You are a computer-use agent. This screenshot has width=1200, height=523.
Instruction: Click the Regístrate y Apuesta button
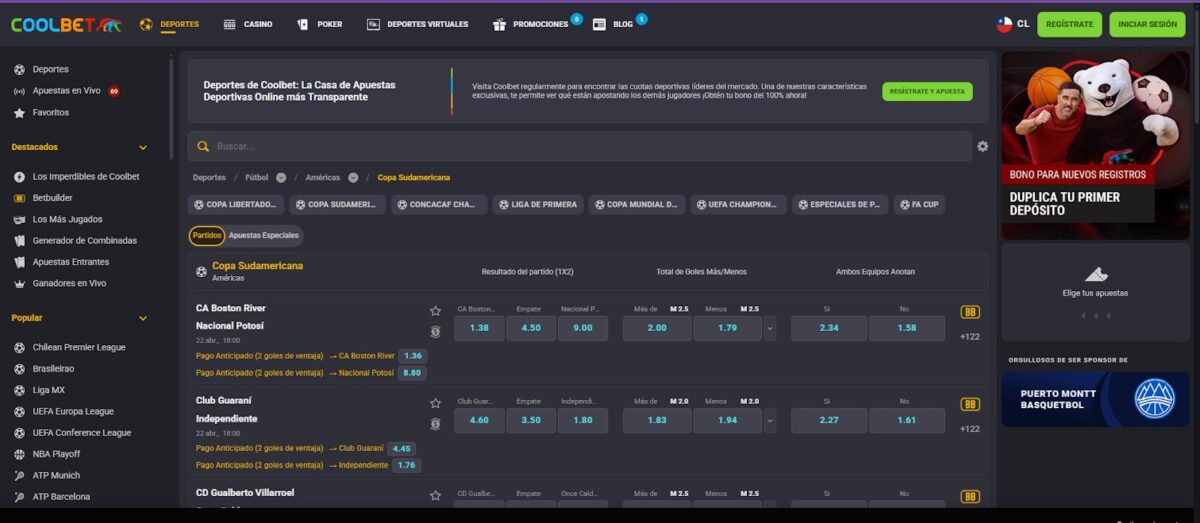927,91
